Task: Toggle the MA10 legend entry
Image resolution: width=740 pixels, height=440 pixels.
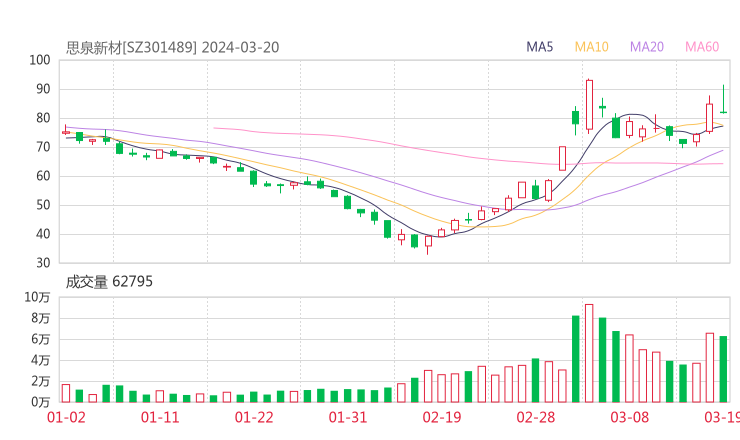Action: (591, 47)
